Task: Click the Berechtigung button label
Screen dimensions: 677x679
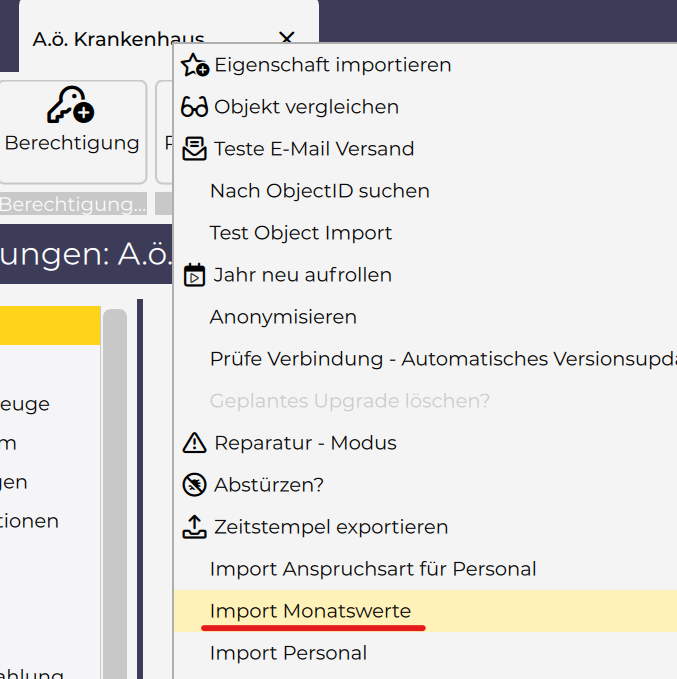Action: tap(72, 143)
